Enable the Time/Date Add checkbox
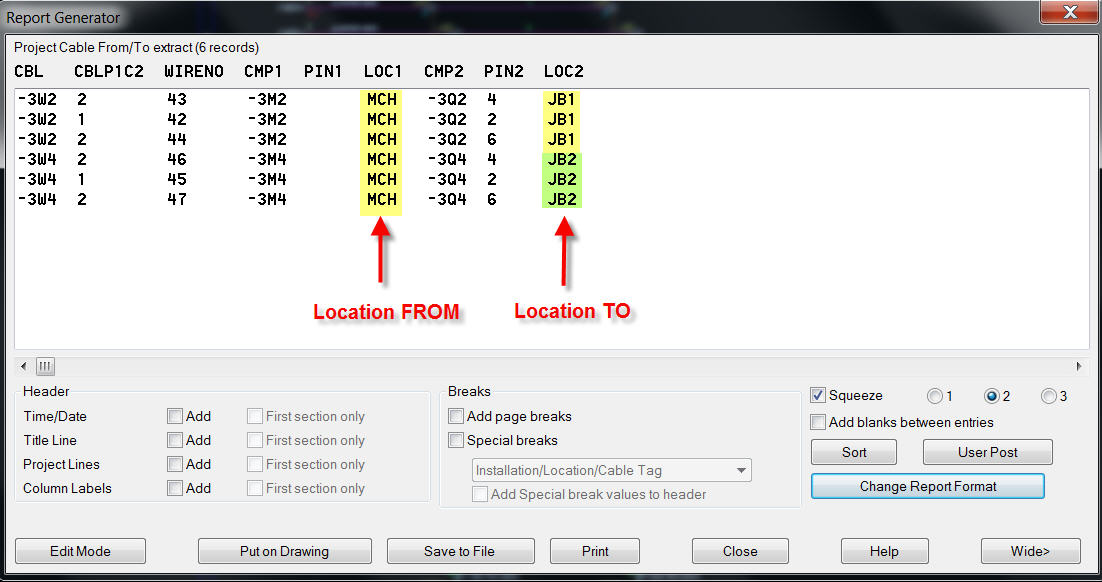 click(175, 416)
